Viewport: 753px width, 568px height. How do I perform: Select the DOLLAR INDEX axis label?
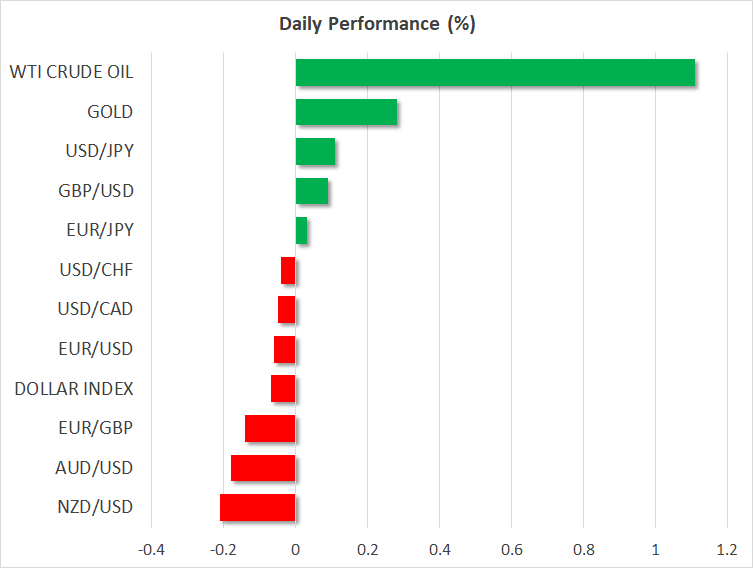pos(74,388)
